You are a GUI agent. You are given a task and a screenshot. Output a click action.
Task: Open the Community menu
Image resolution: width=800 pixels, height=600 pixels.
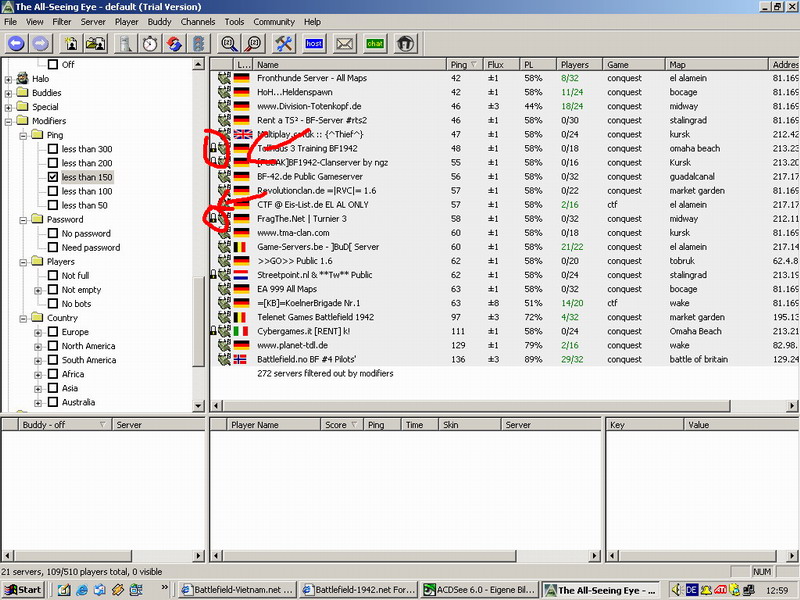273,21
